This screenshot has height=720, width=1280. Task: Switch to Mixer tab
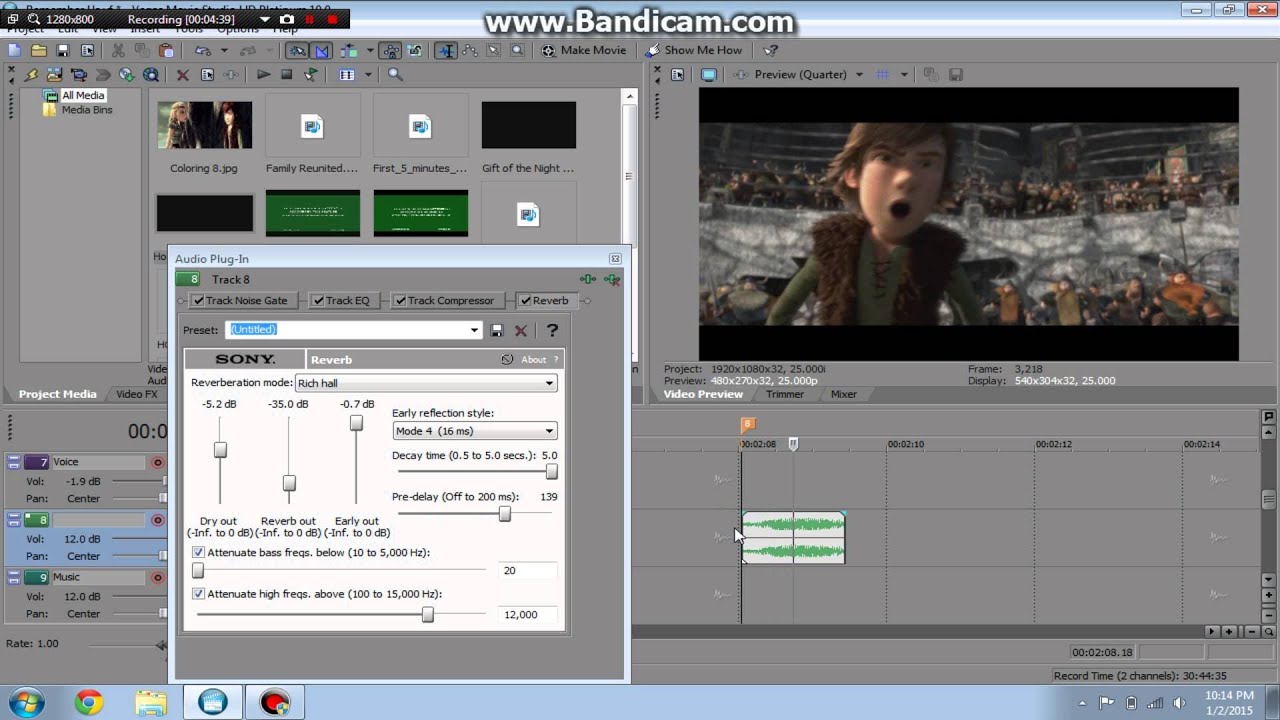click(x=844, y=394)
